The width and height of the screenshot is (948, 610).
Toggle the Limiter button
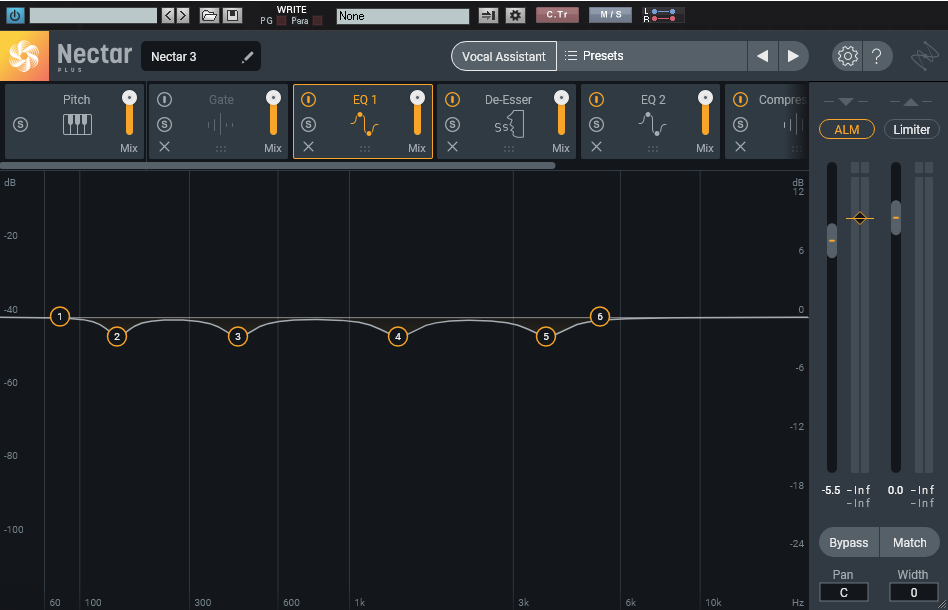912,129
